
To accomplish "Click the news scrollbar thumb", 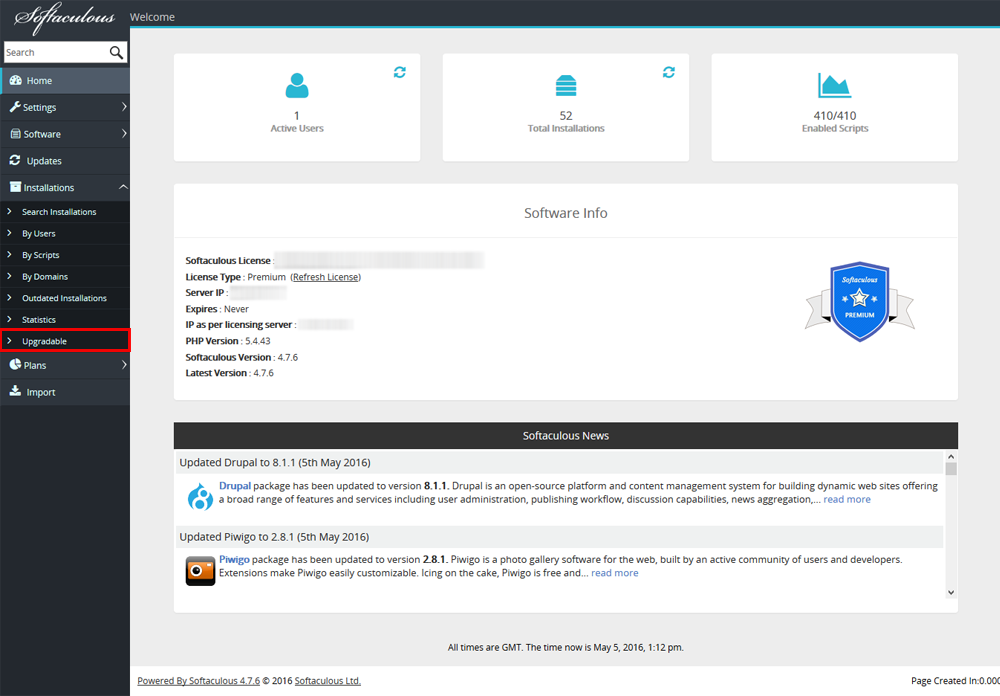I will [951, 469].
